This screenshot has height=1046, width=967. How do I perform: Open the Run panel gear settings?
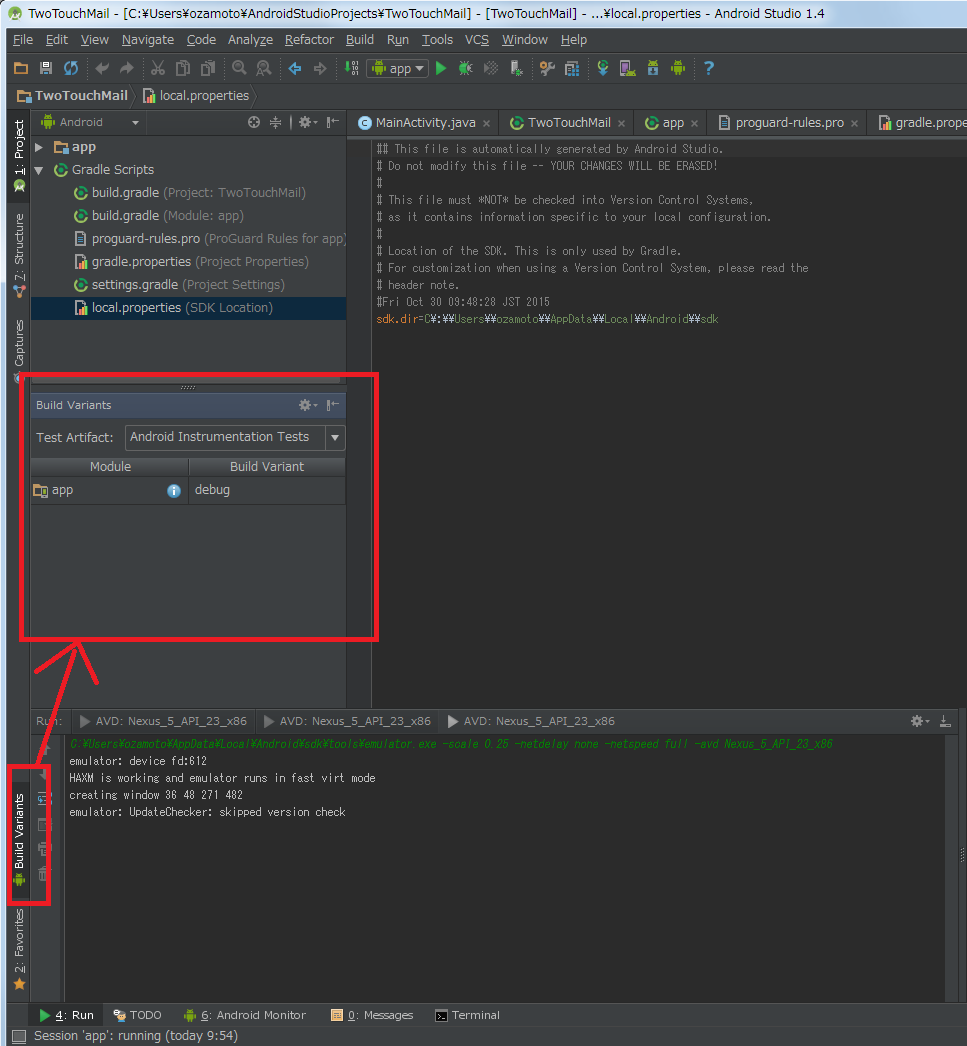tap(920, 721)
